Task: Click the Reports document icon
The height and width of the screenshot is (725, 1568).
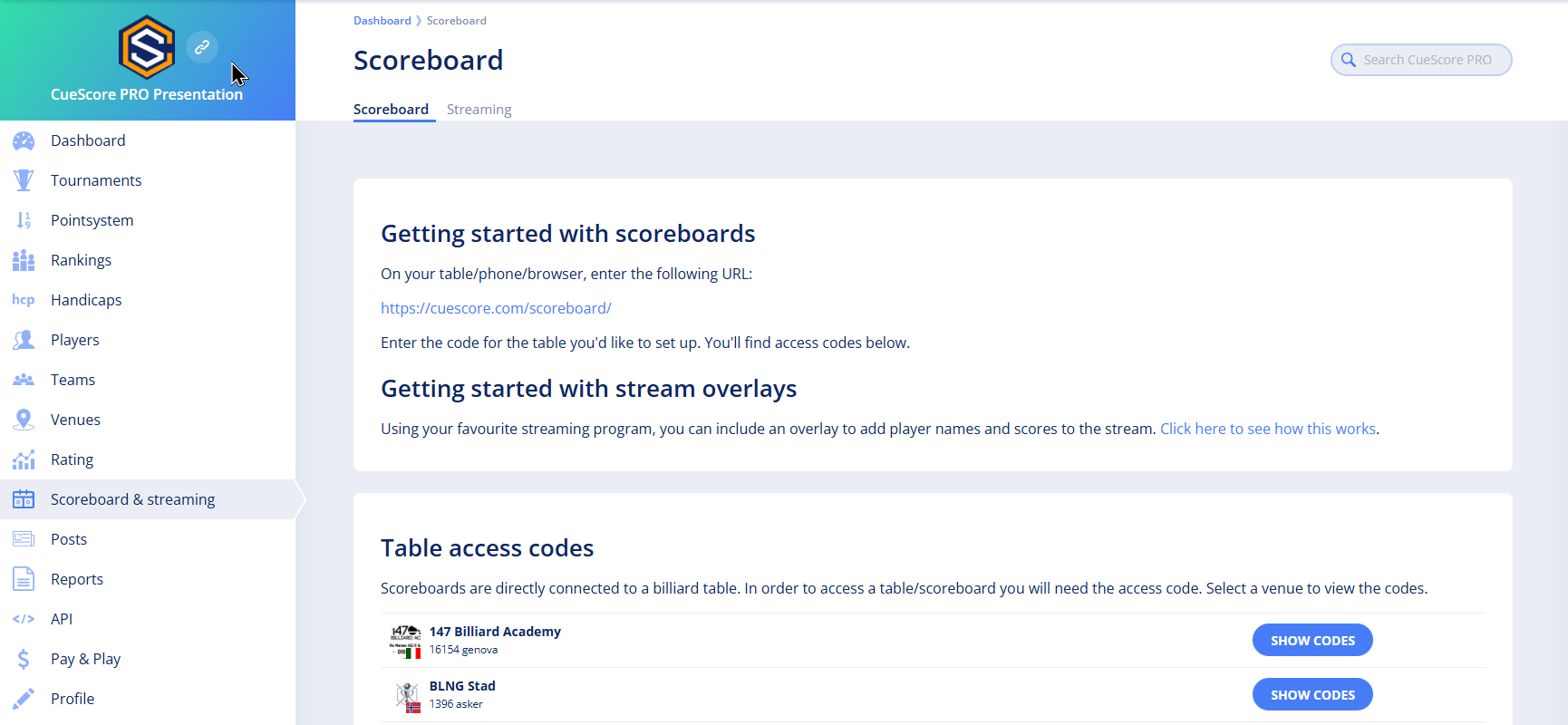Action: pyautogui.click(x=24, y=579)
